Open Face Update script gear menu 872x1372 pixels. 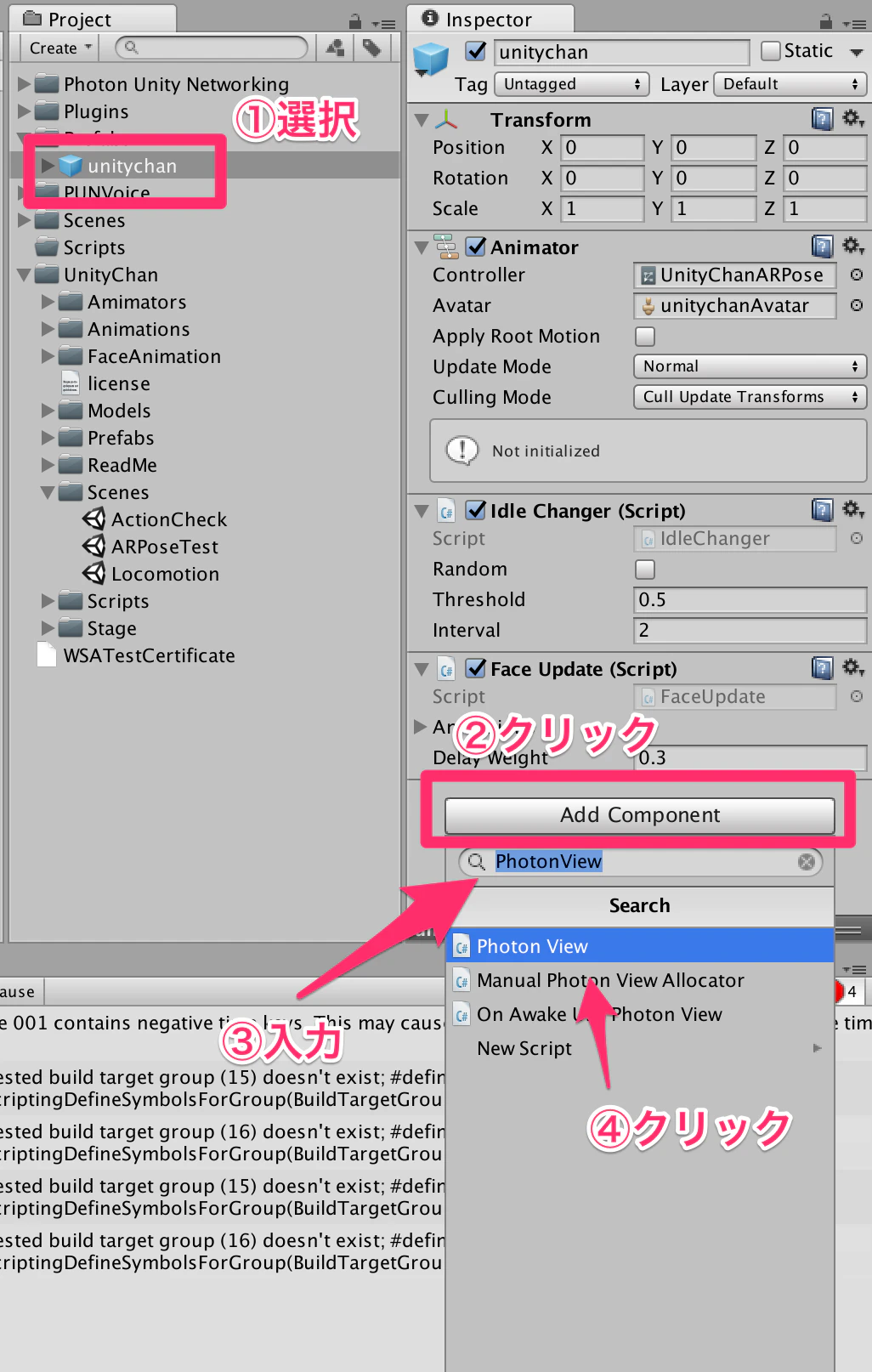[x=852, y=668]
